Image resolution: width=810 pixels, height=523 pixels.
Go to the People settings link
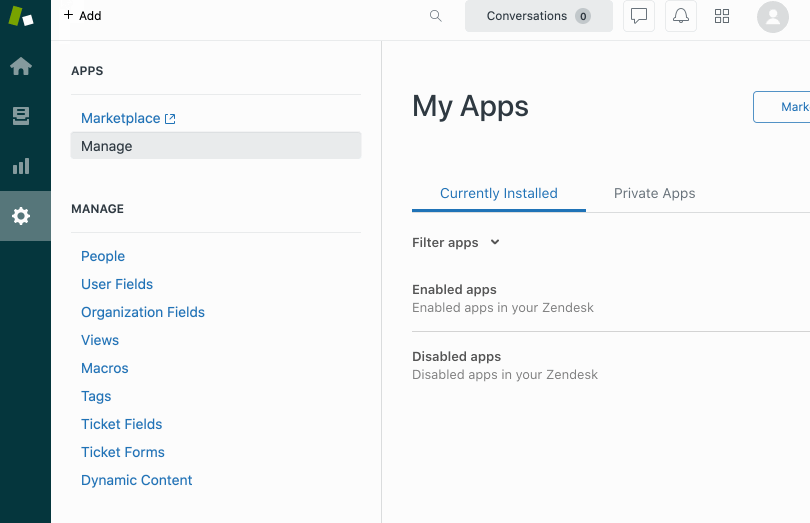click(103, 256)
